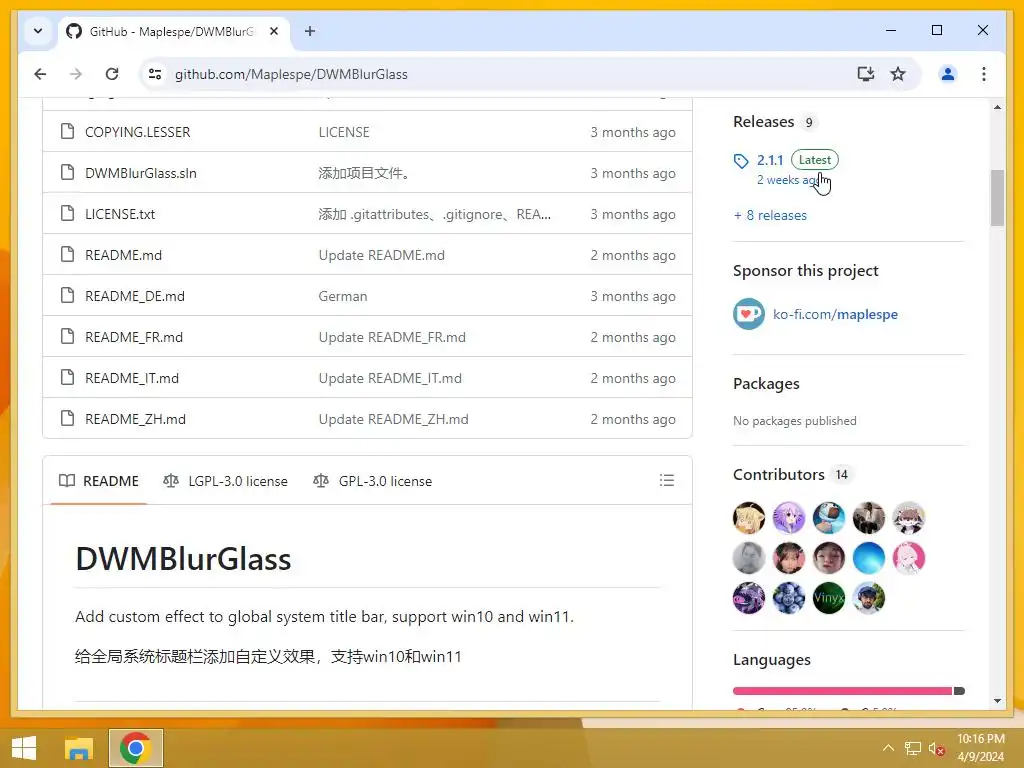Open the blueberries contributor avatar
This screenshot has height=768, width=1024.
pos(788,598)
